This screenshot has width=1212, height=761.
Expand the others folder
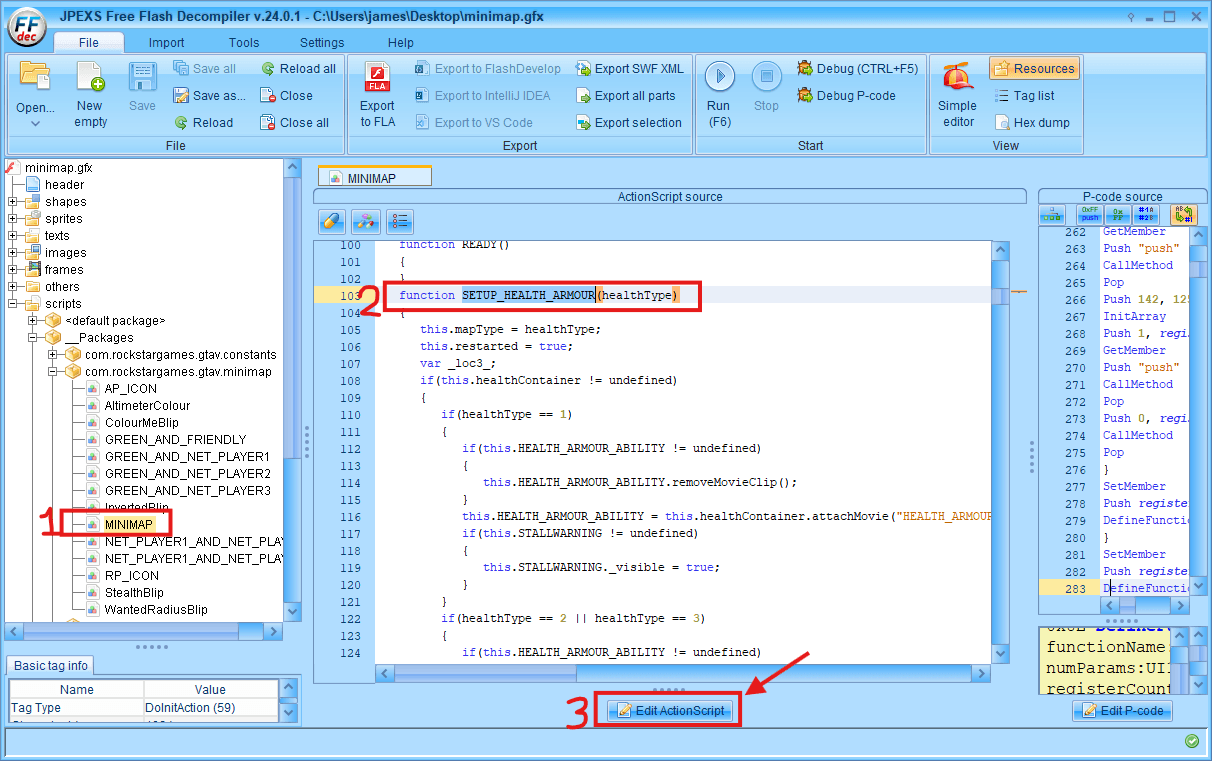pos(14,287)
